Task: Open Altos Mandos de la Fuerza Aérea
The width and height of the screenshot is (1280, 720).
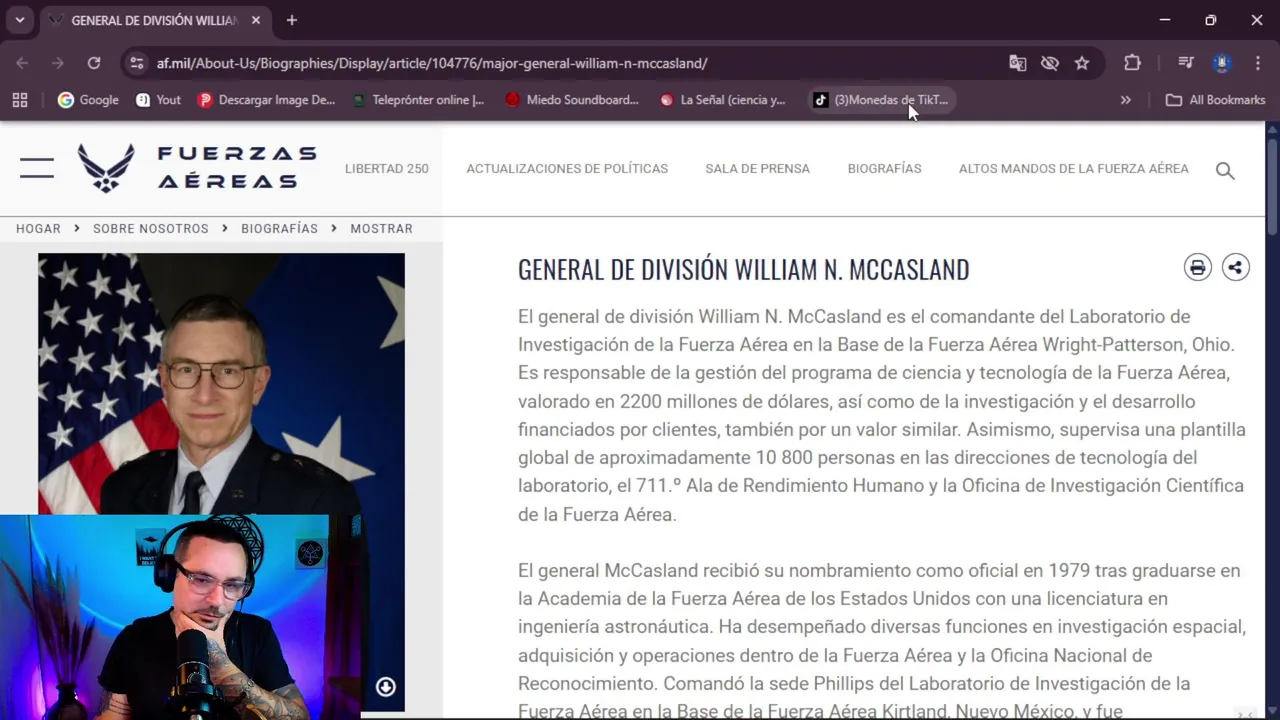Action: 1074,168
